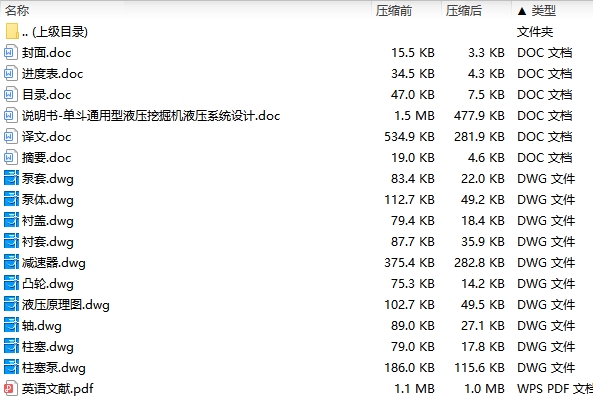
Task: Click the WPS PDF type cell
Action: pyautogui.click(x=555, y=389)
